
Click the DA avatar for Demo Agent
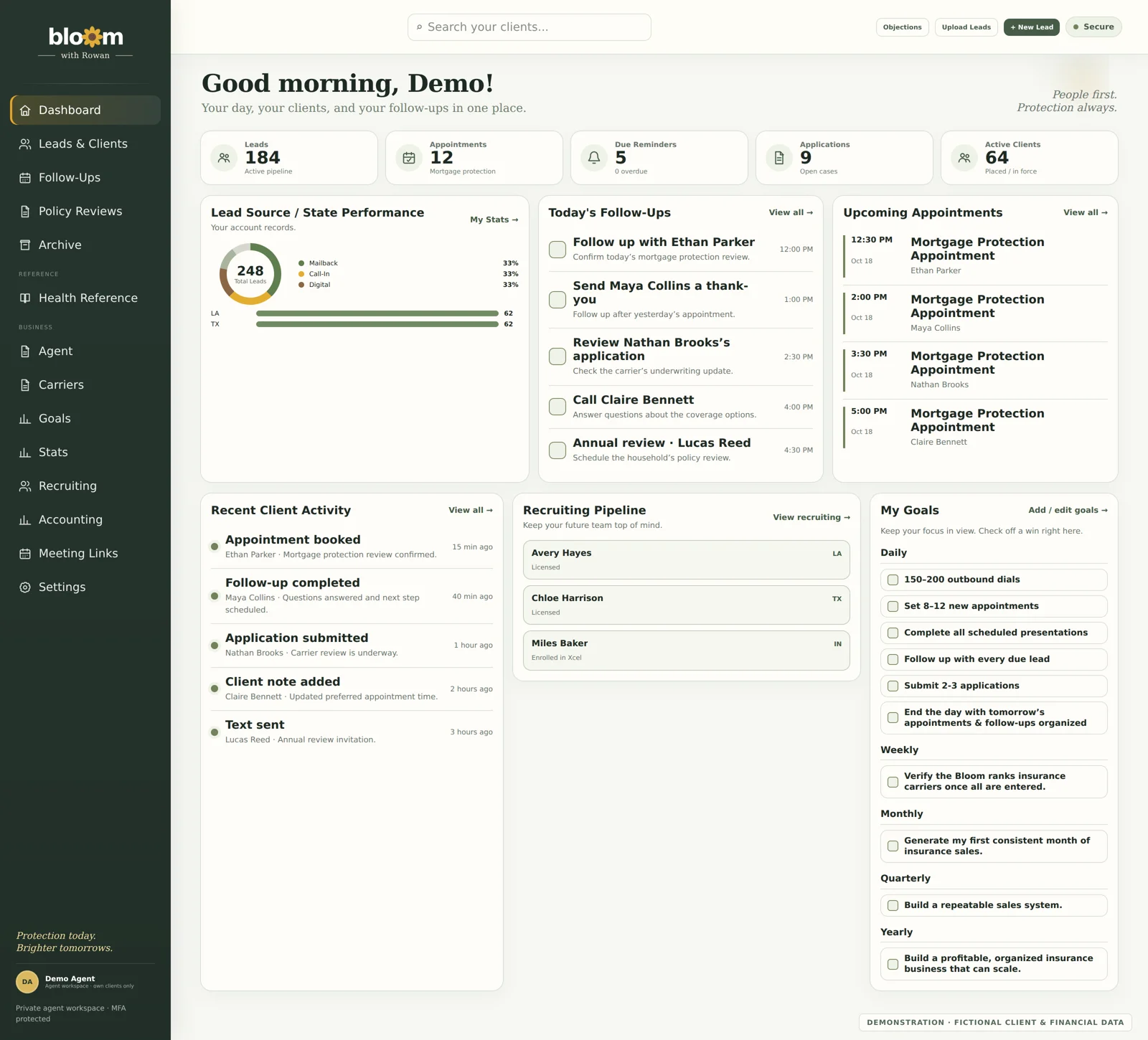tap(27, 982)
